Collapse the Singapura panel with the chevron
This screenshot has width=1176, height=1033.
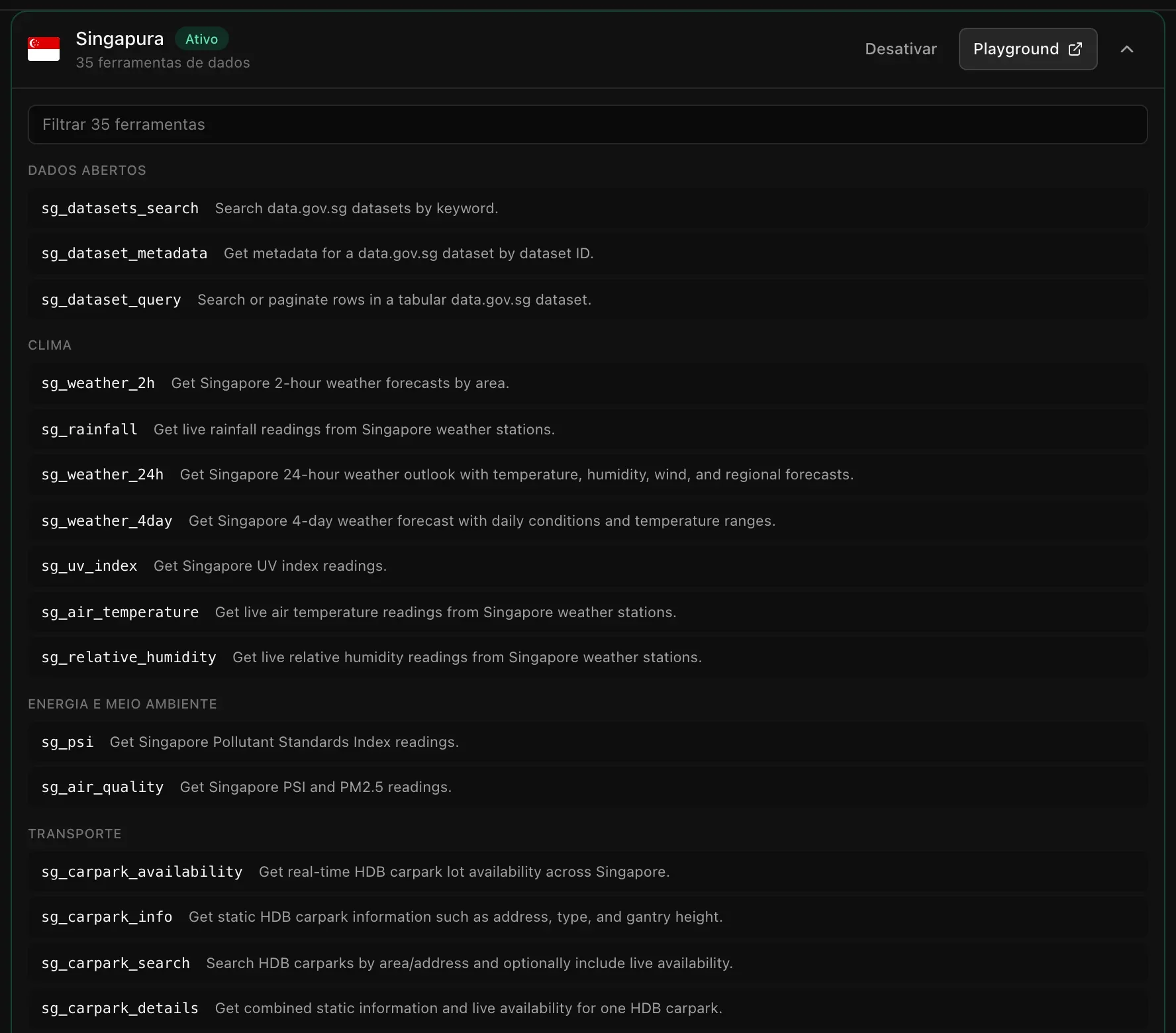(1127, 49)
